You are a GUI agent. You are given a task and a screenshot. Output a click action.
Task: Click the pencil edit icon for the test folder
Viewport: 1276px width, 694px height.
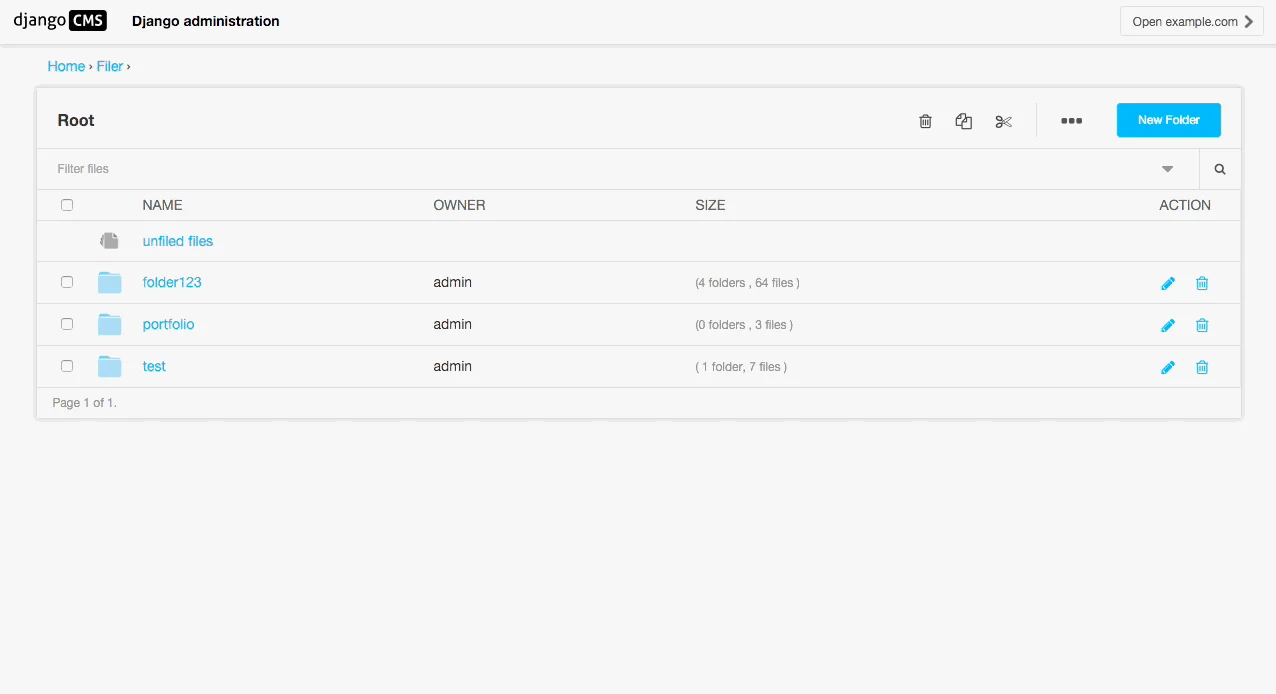pos(1167,367)
